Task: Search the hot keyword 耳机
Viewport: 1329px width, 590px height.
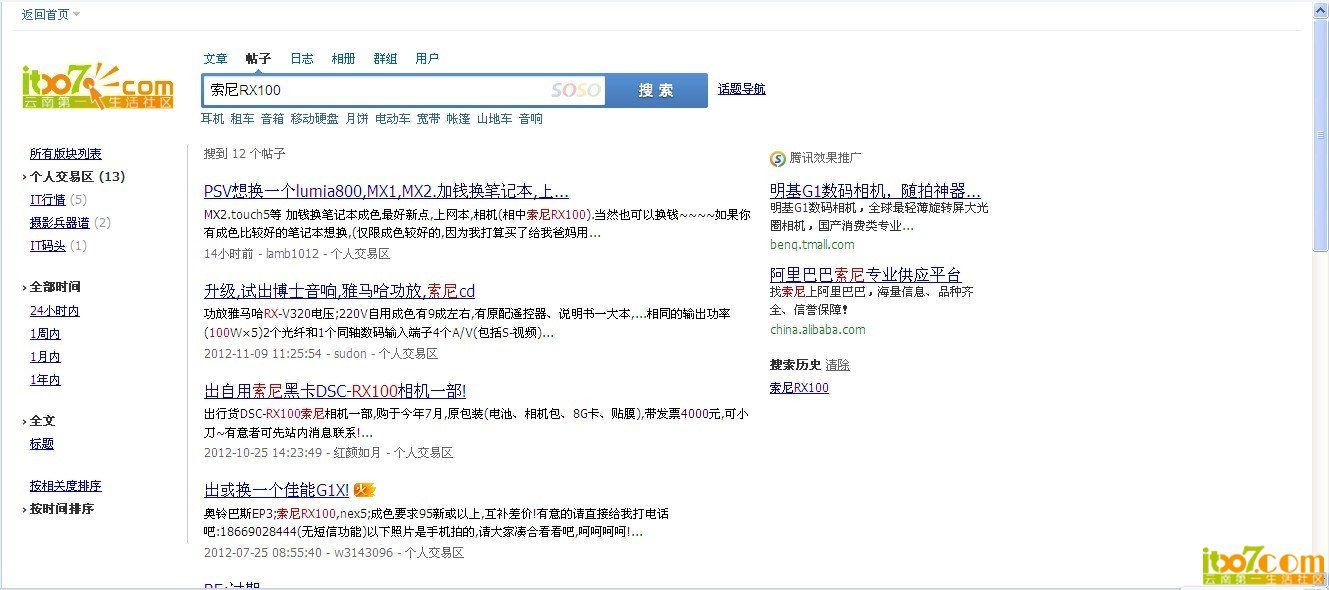Action: (212, 119)
